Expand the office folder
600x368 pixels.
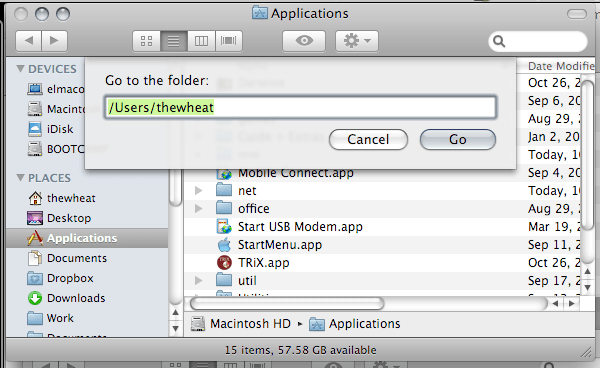198,208
